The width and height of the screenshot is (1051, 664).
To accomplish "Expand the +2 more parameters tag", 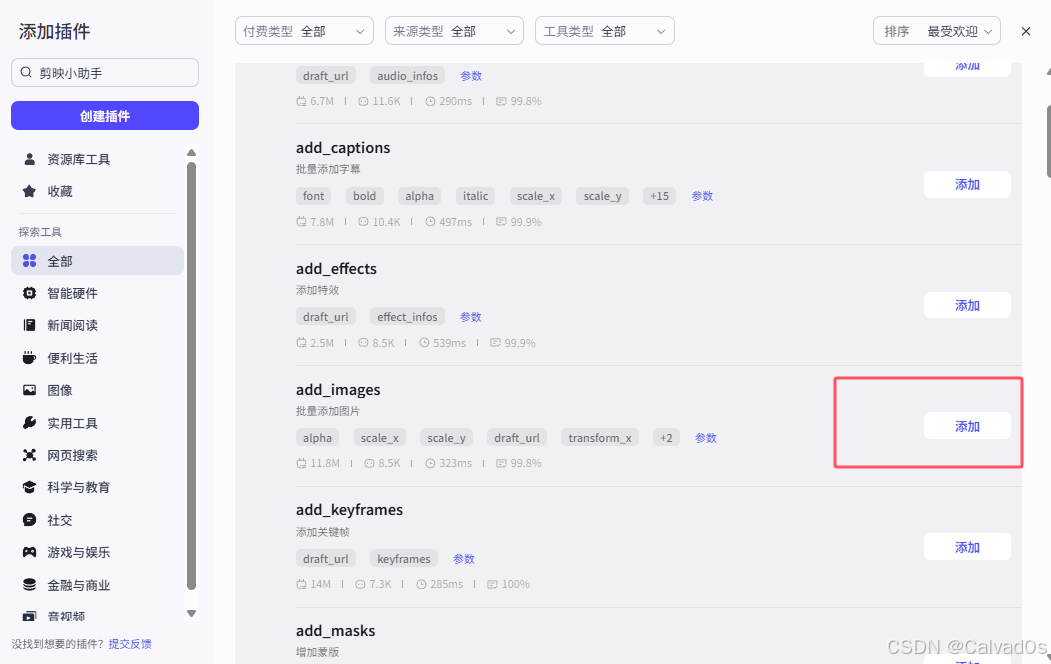I will click(666, 438).
